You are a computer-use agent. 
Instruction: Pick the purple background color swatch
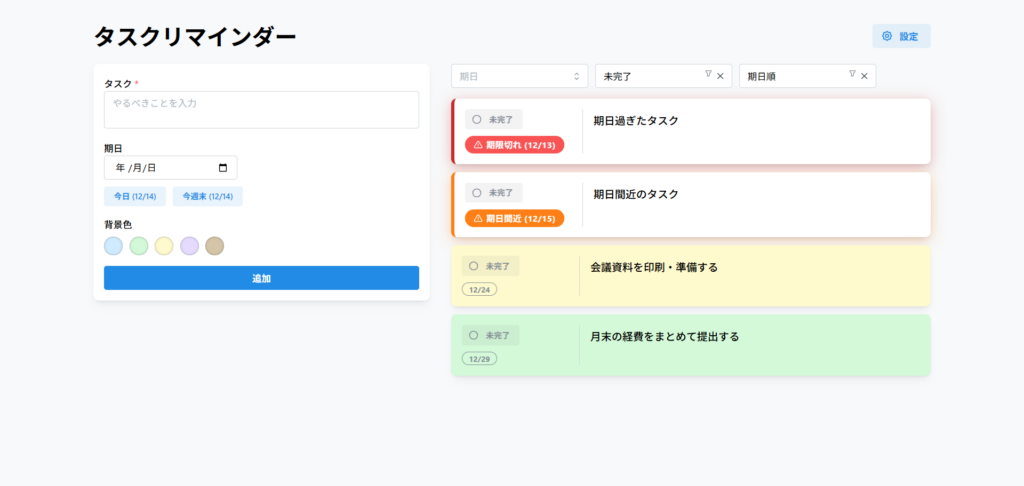point(189,246)
